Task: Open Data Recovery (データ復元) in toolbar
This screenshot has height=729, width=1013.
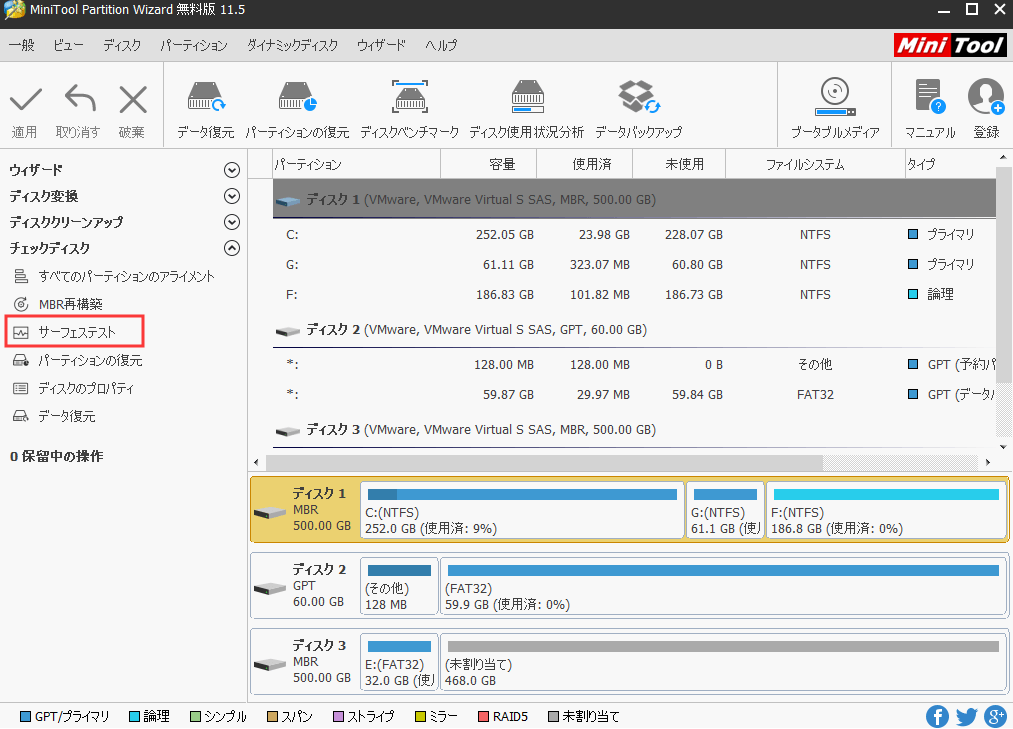Action: click(205, 97)
